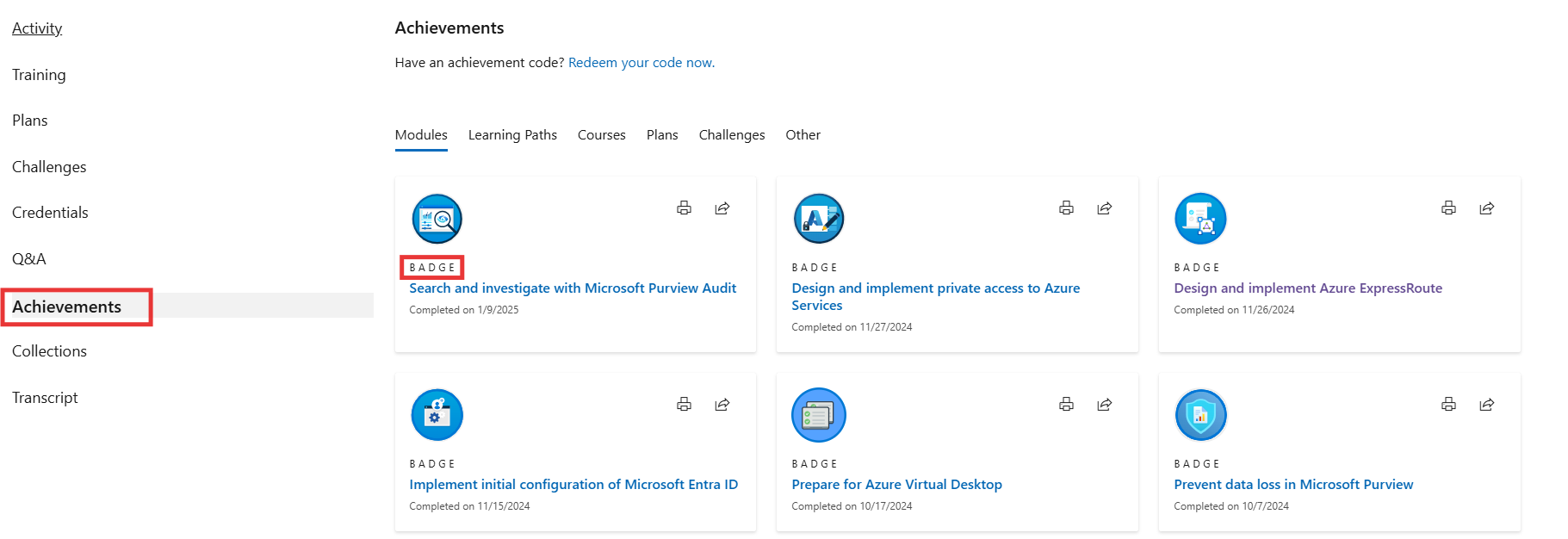Image resolution: width=1568 pixels, height=539 pixels.
Task: Open Credentials in the sidebar
Action: [x=50, y=213]
